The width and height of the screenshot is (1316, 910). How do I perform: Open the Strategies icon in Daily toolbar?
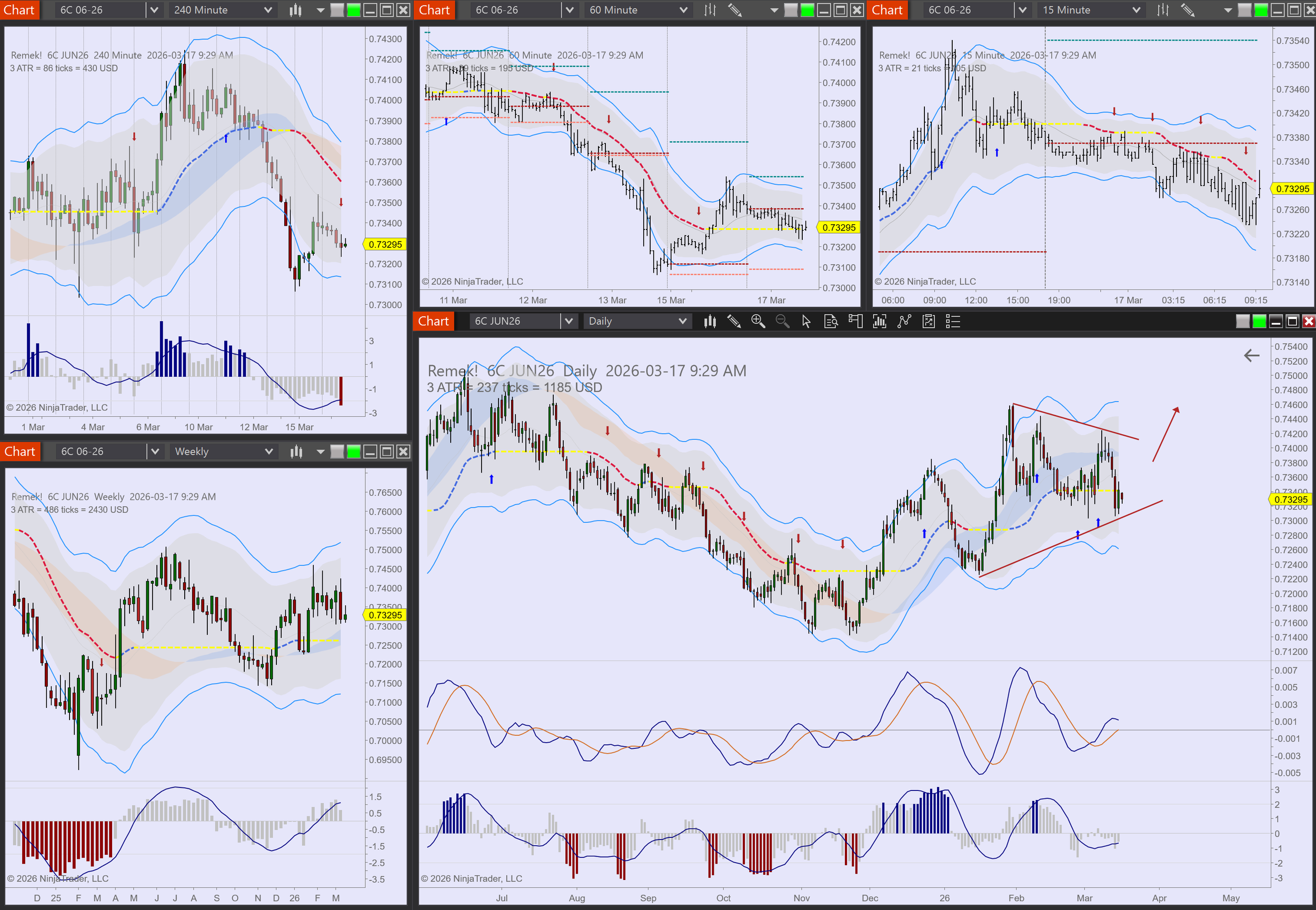929,322
